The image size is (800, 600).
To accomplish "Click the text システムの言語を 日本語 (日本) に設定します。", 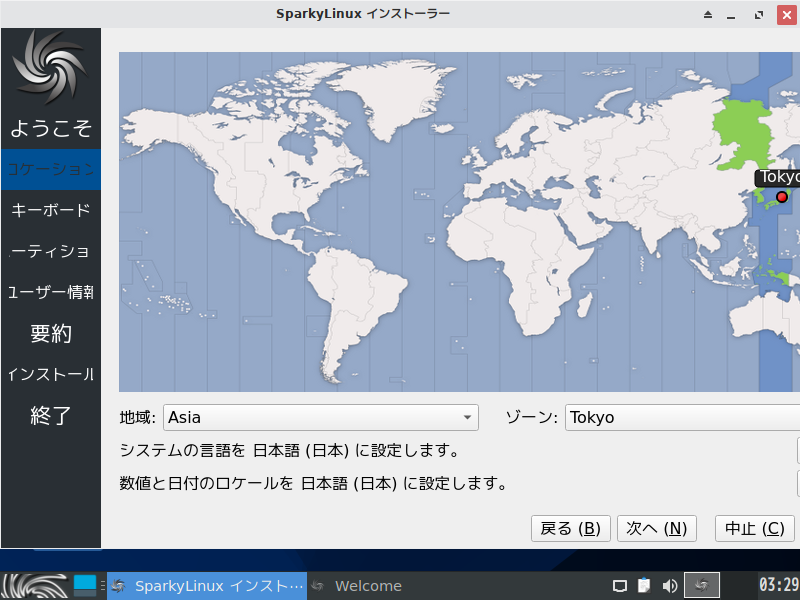I will [289, 451].
